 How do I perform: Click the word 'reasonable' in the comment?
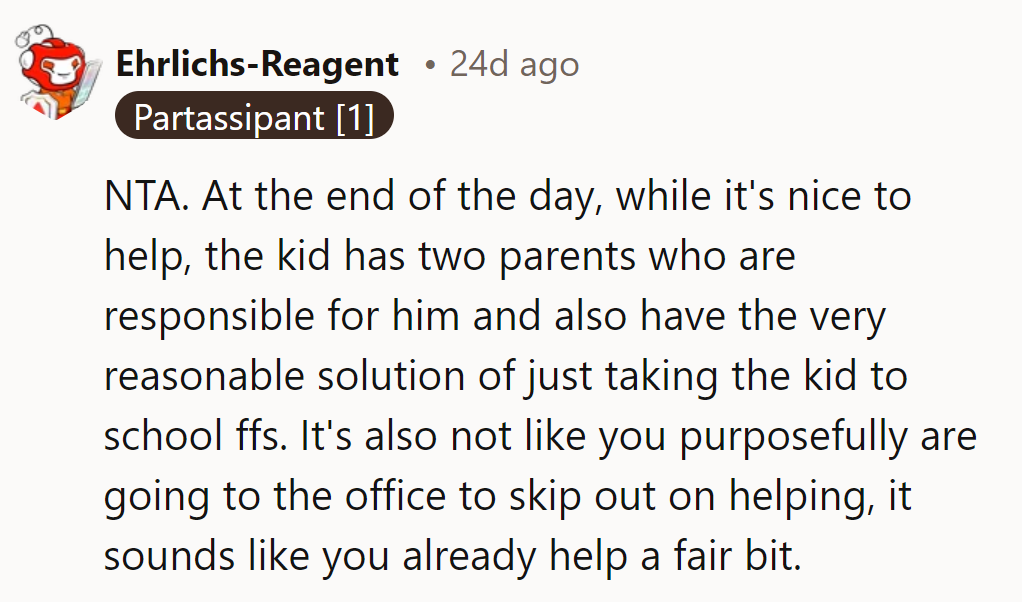tap(204, 376)
